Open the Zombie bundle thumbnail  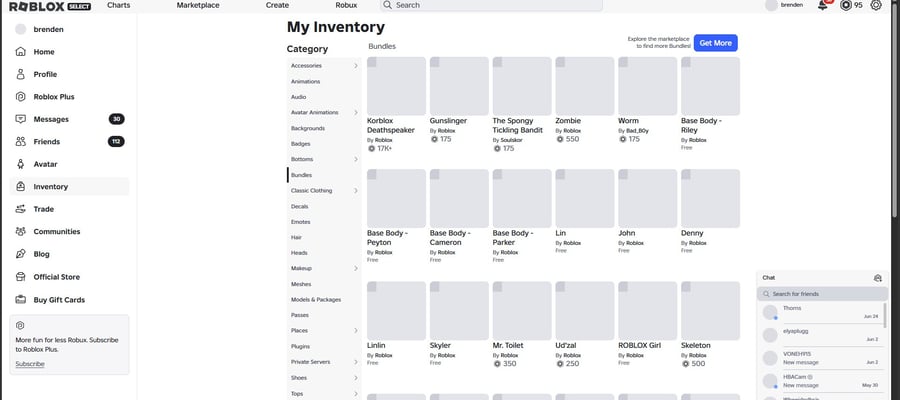point(585,86)
